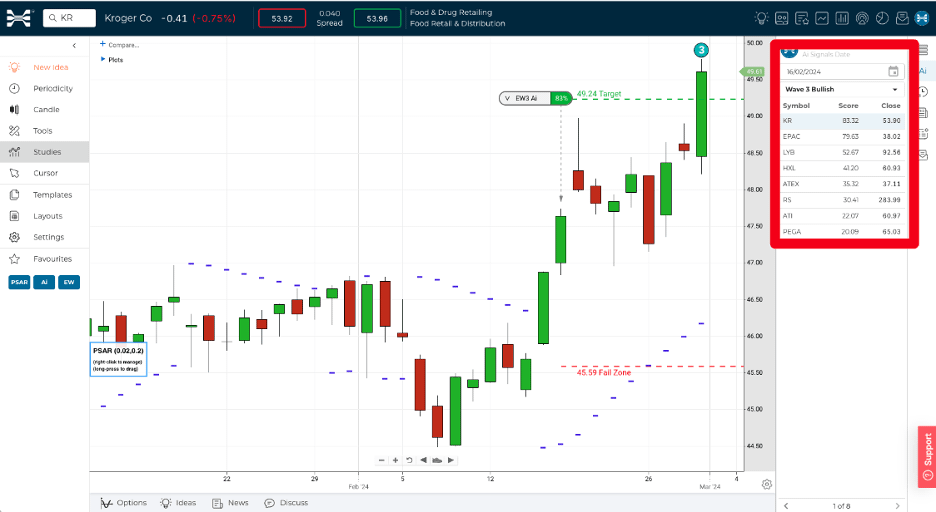The image size is (936, 512).
Task: Open the Ideas tab at bottom
Action: click(x=178, y=503)
